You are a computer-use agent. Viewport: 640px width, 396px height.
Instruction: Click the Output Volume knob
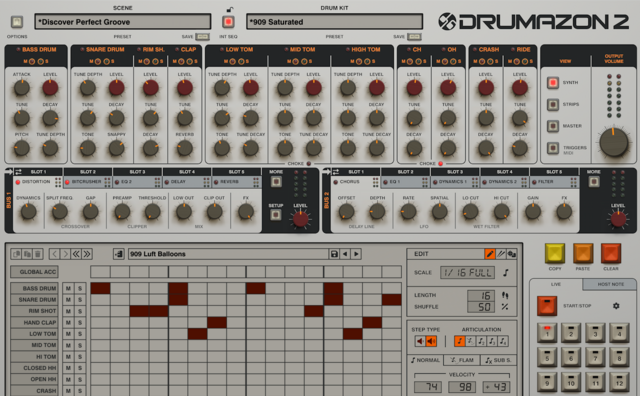(x=613, y=142)
